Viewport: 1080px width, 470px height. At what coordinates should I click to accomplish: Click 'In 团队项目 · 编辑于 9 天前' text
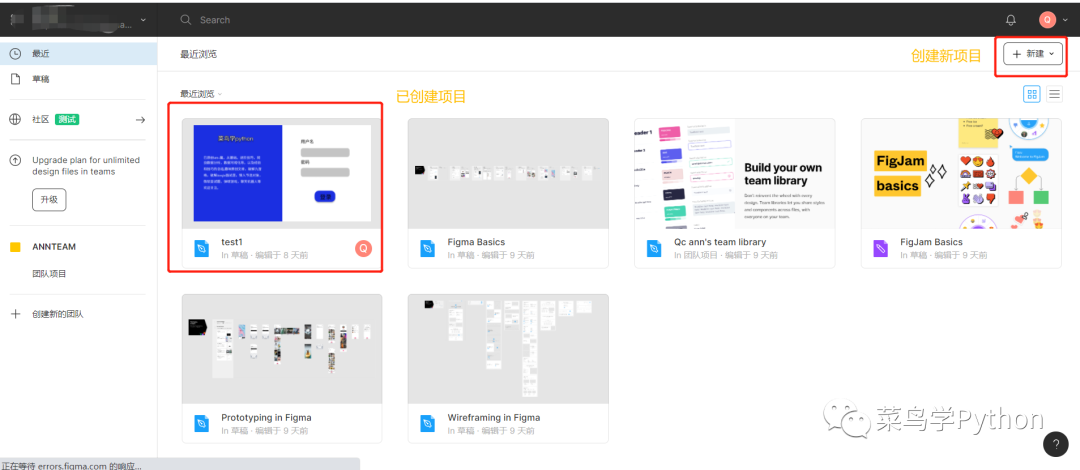[x=726, y=255]
